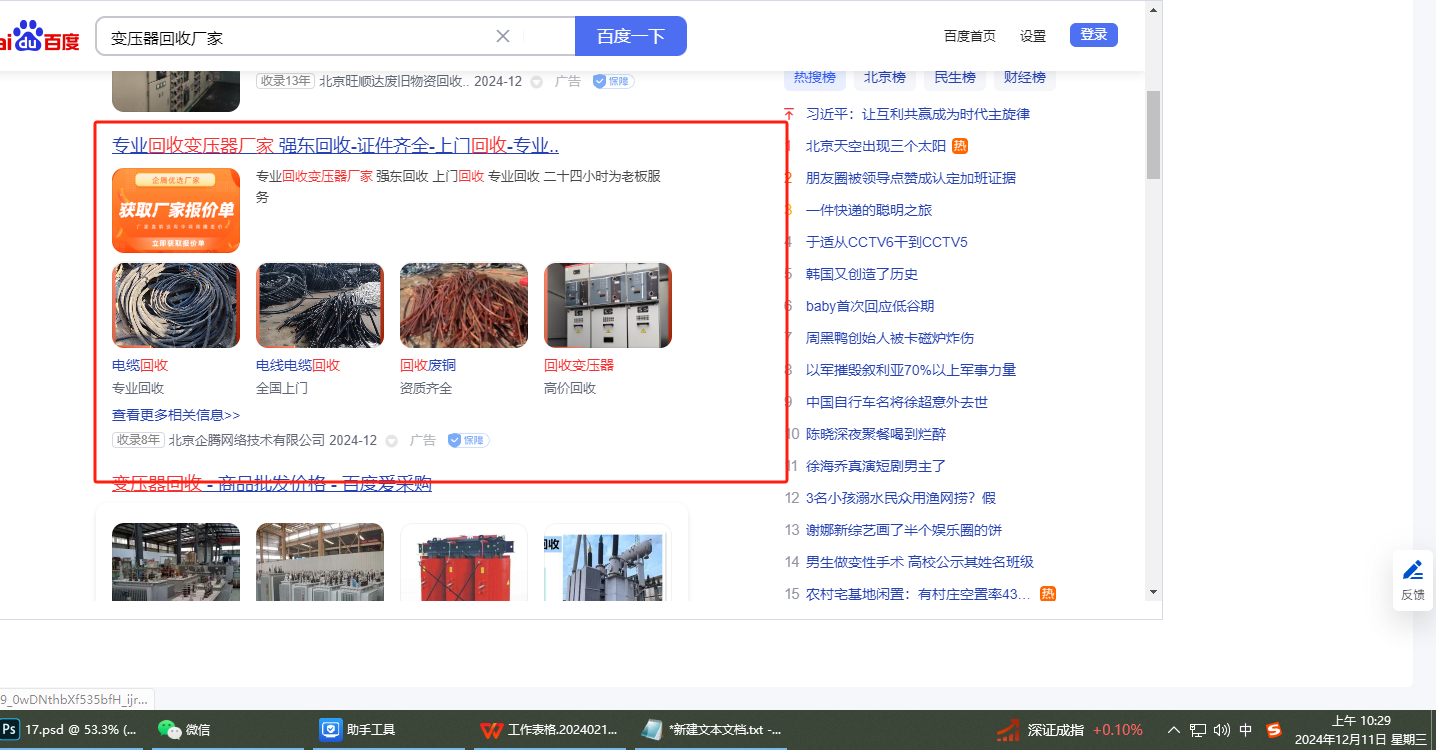
Task: Switch to WPS 工作表格 in the taskbar
Action: [549, 730]
